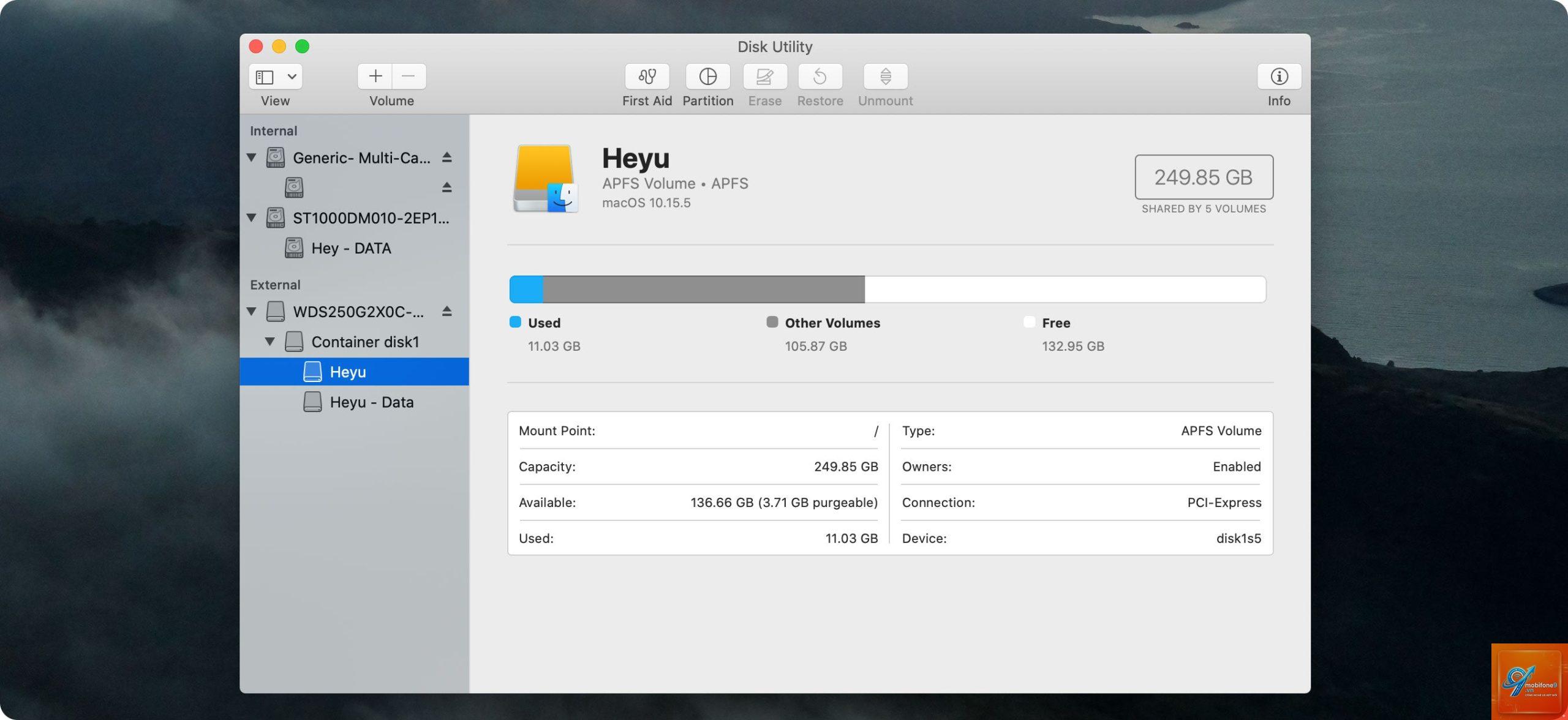This screenshot has height=720, width=1568.
Task: Click the white Free legend swatch
Action: 1030,322
